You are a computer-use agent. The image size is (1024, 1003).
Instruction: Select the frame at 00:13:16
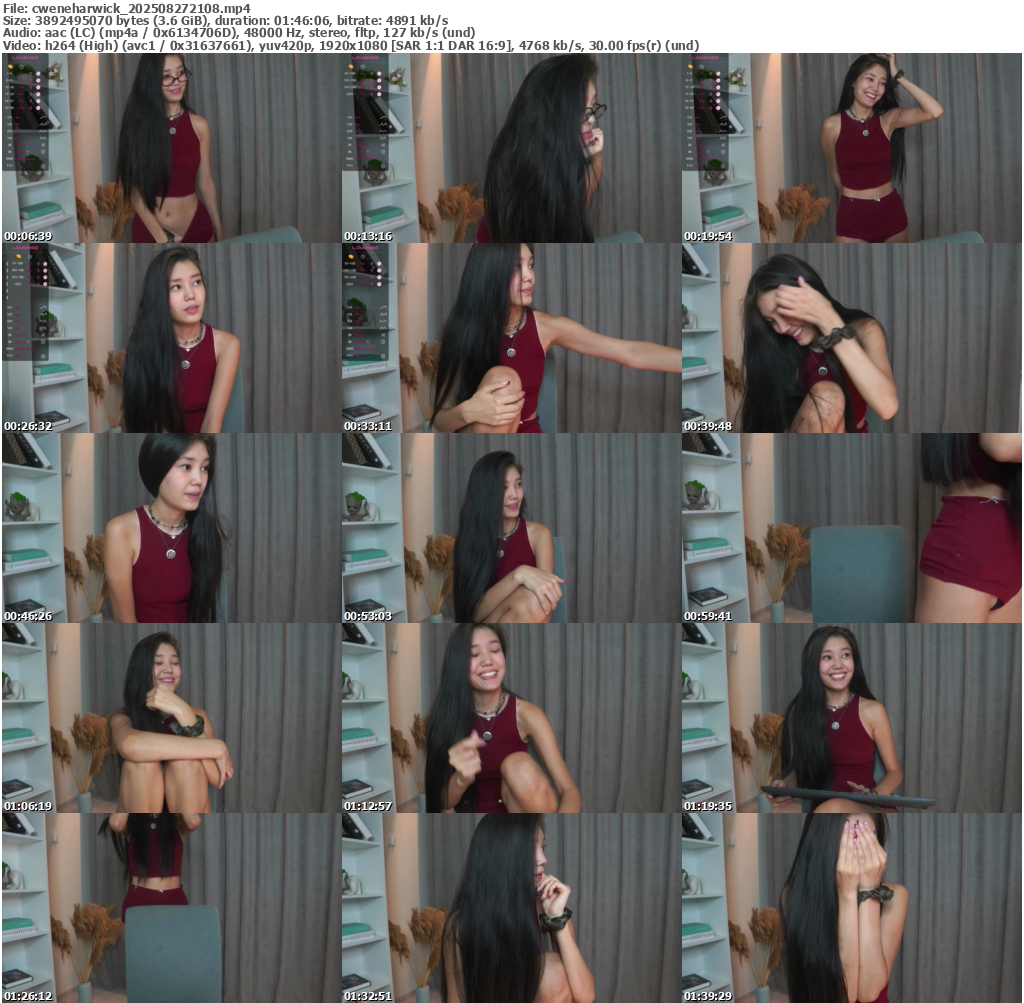click(511, 148)
